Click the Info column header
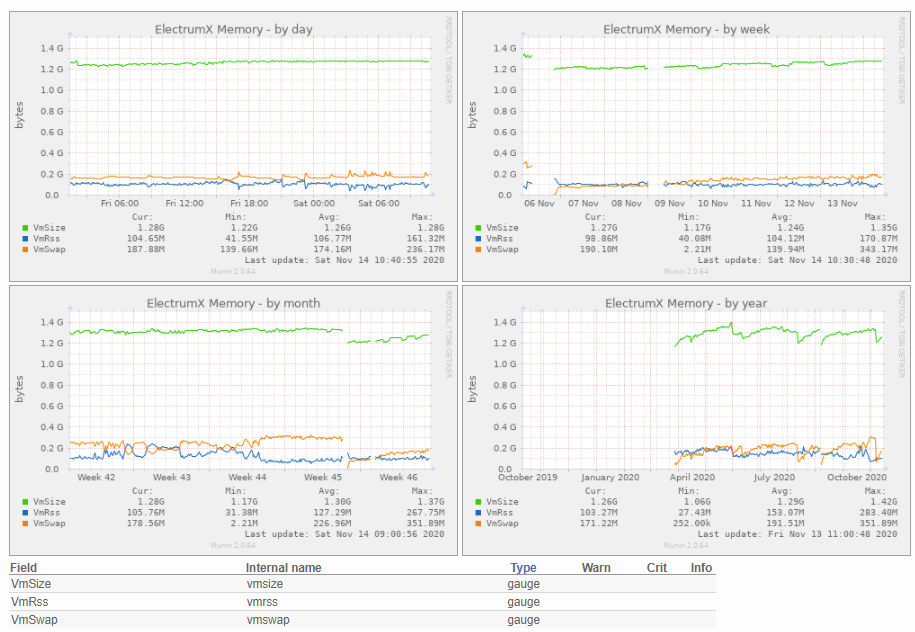The width and height of the screenshot is (915, 632). pos(701,568)
